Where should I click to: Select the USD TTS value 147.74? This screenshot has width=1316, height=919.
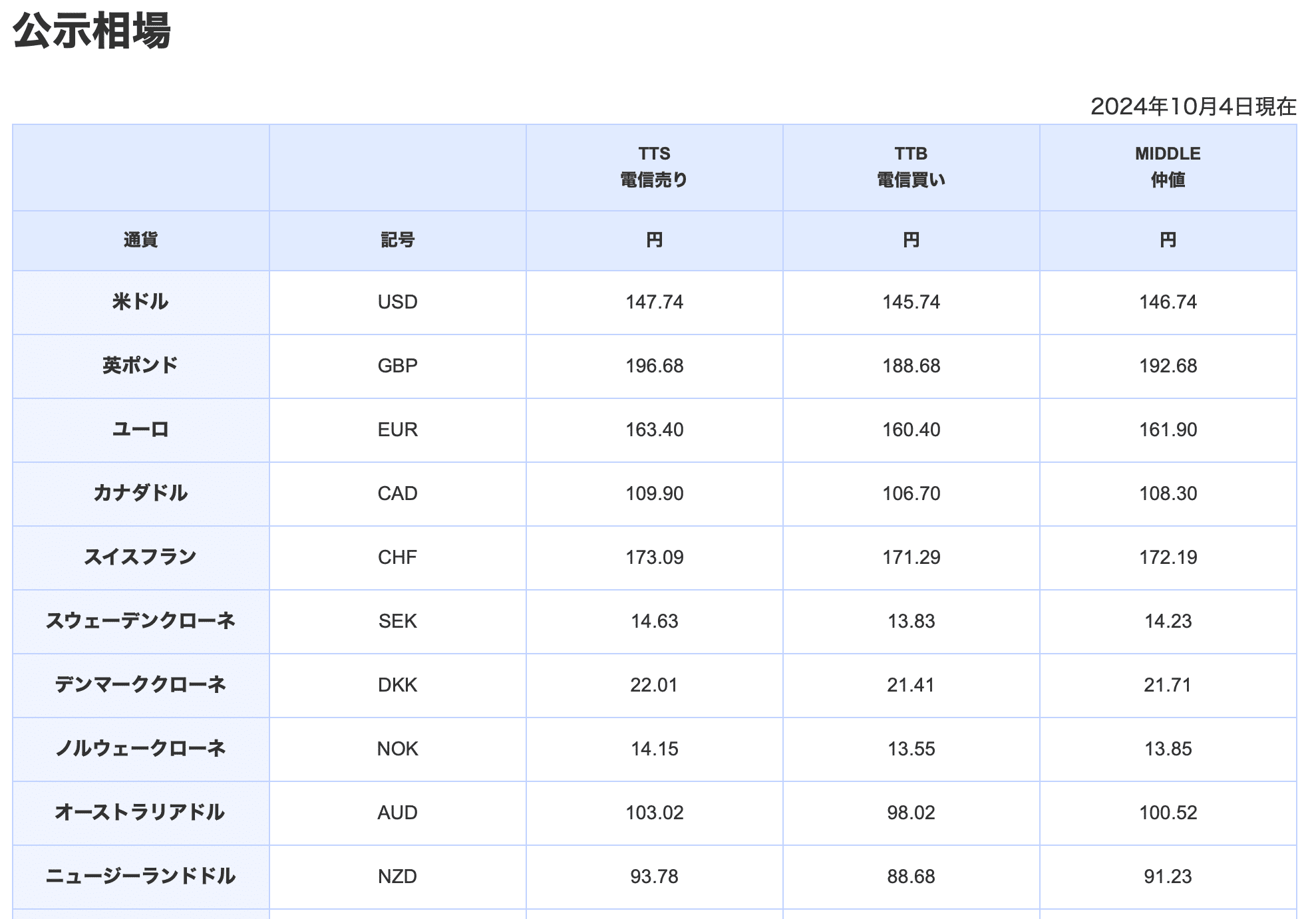(654, 302)
